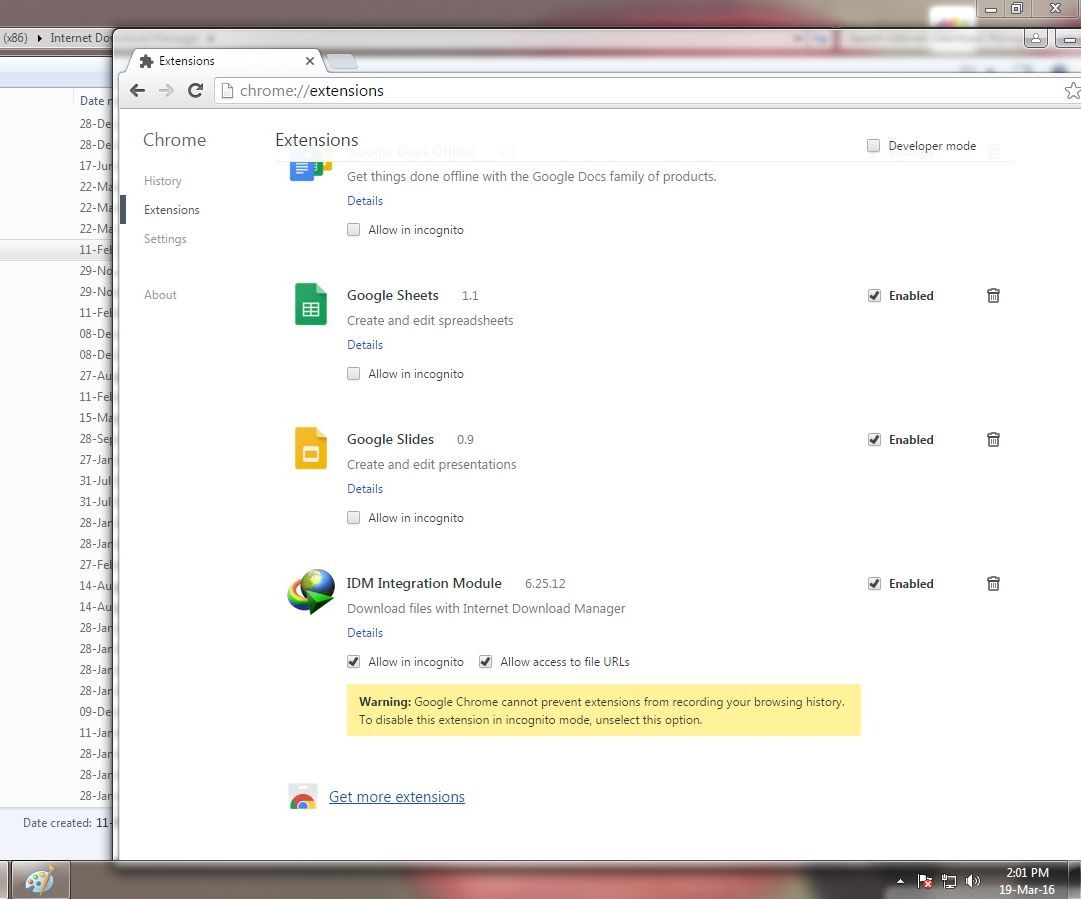1081x899 pixels.
Task: Switch to History in the sidebar
Action: pos(163,180)
